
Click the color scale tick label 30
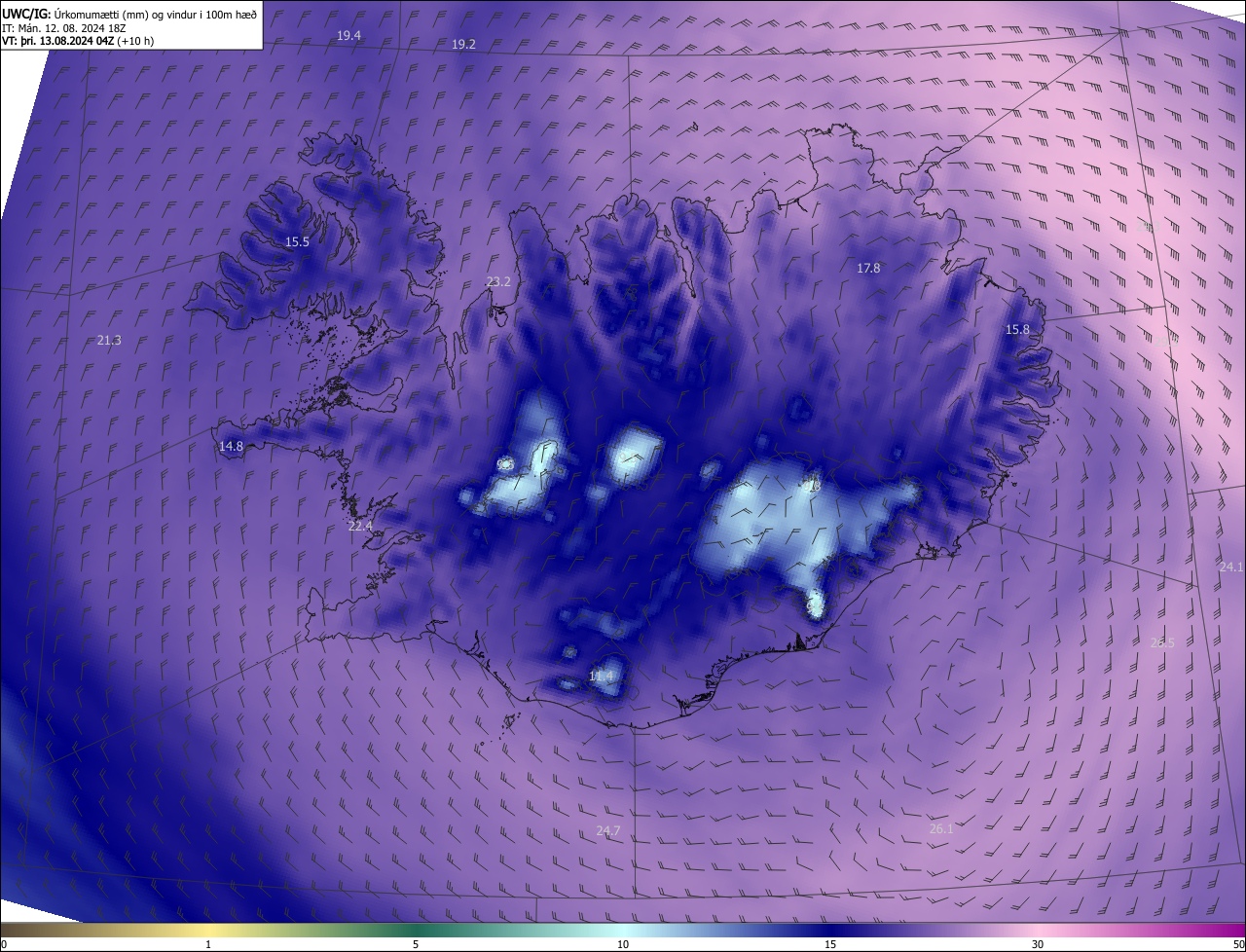coord(1038,944)
